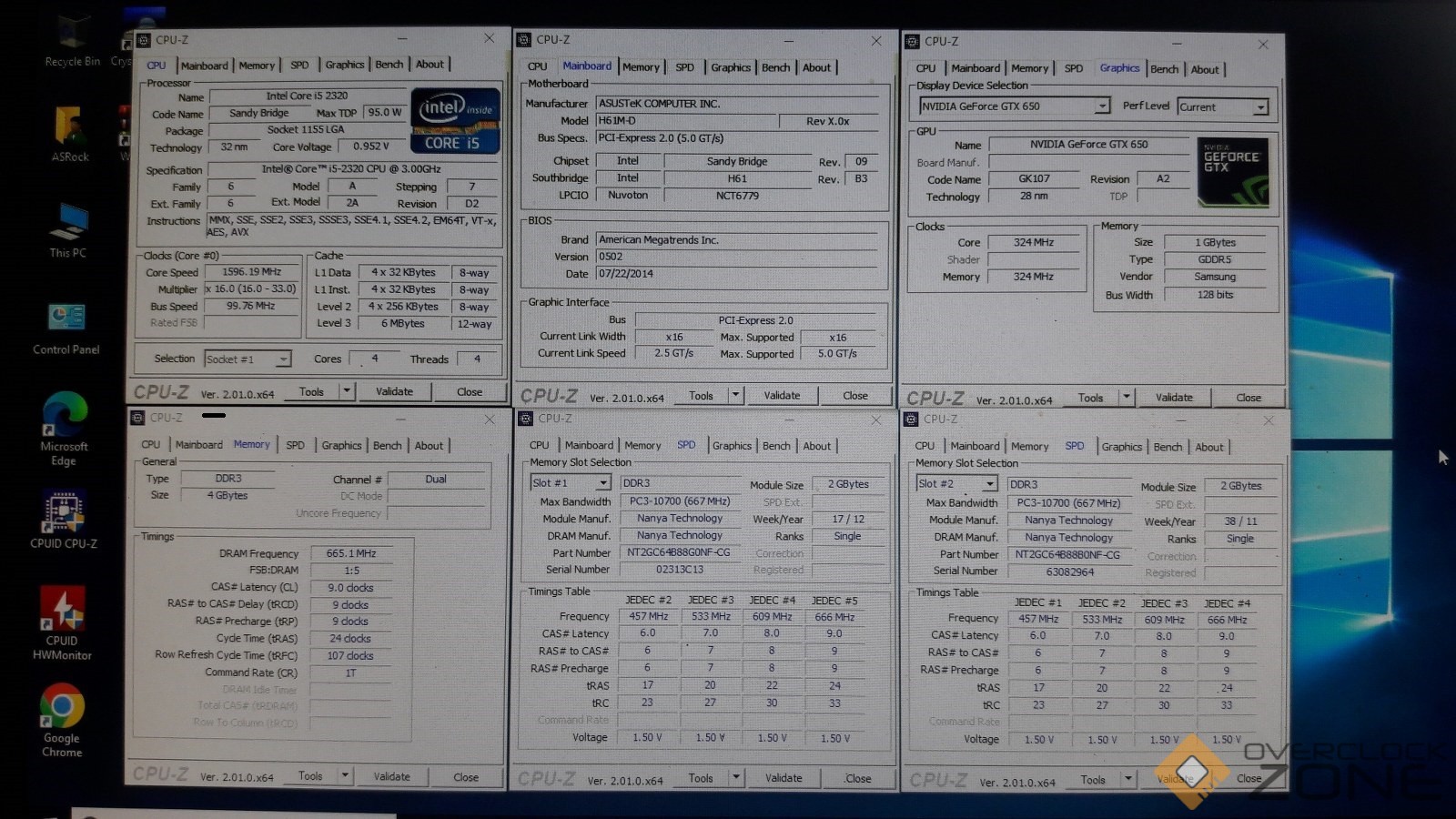Open the Socket #1 selection dropdown
1456x819 pixels.
tap(283, 359)
